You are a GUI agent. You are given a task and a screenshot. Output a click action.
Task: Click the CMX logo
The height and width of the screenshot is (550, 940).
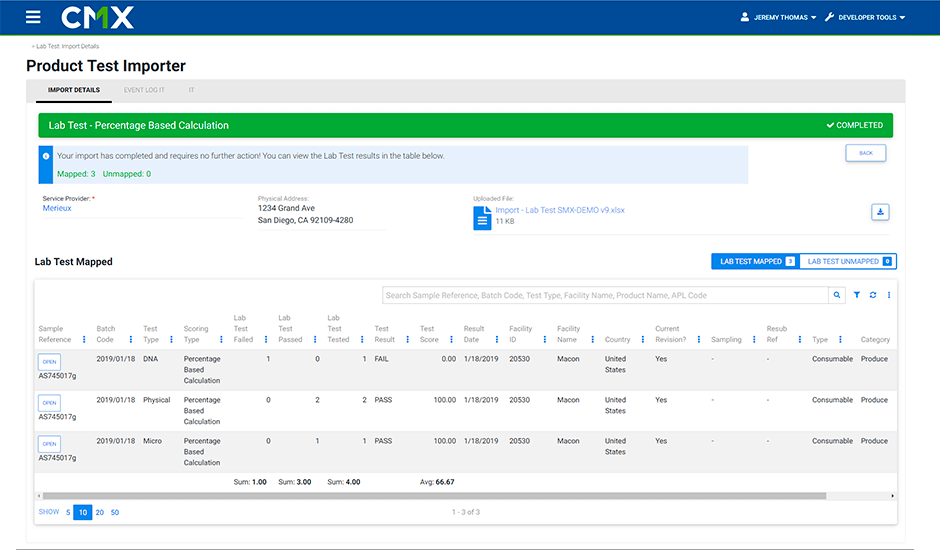[x=97, y=17]
